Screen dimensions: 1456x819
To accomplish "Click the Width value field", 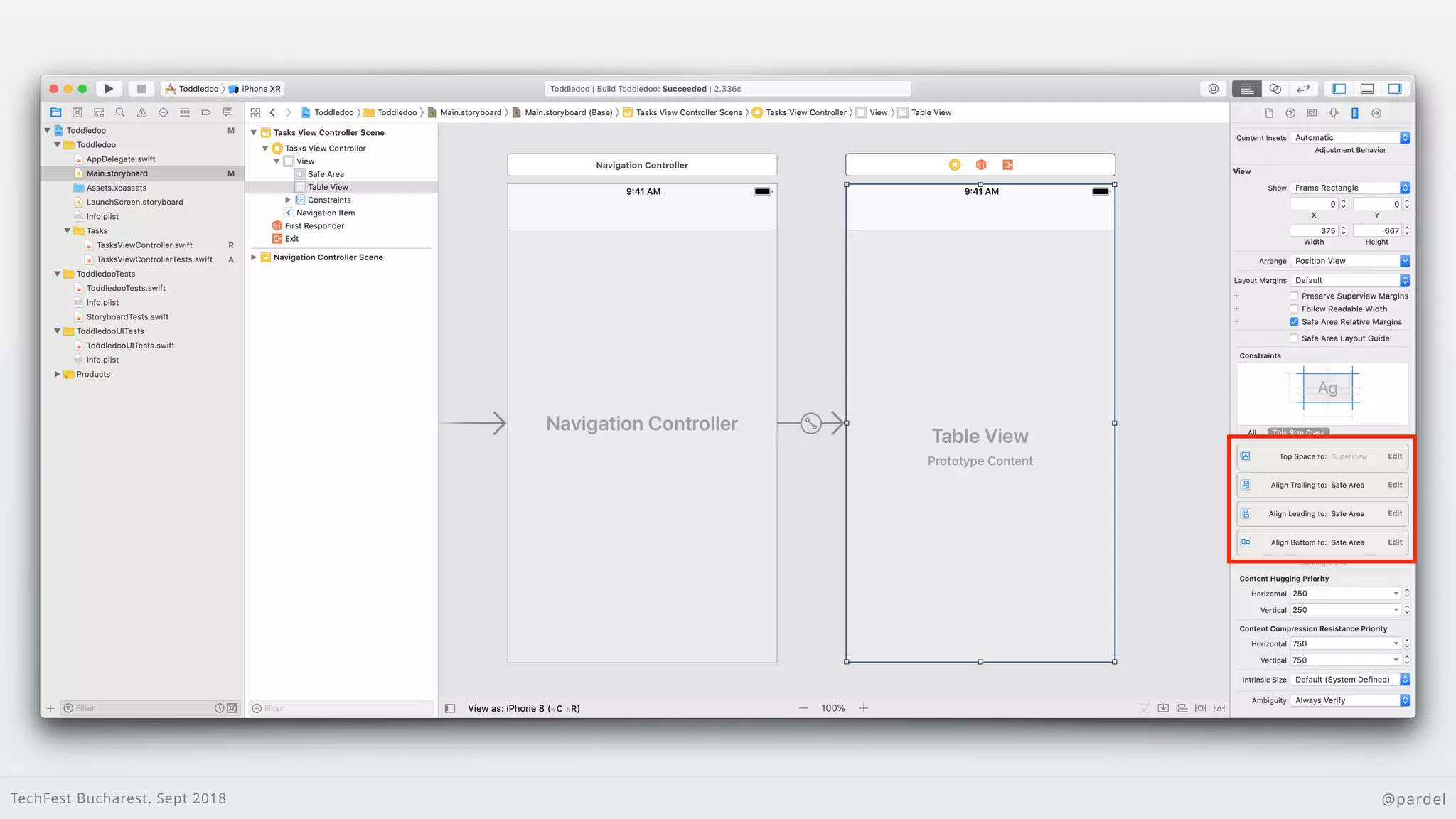I will [1314, 231].
